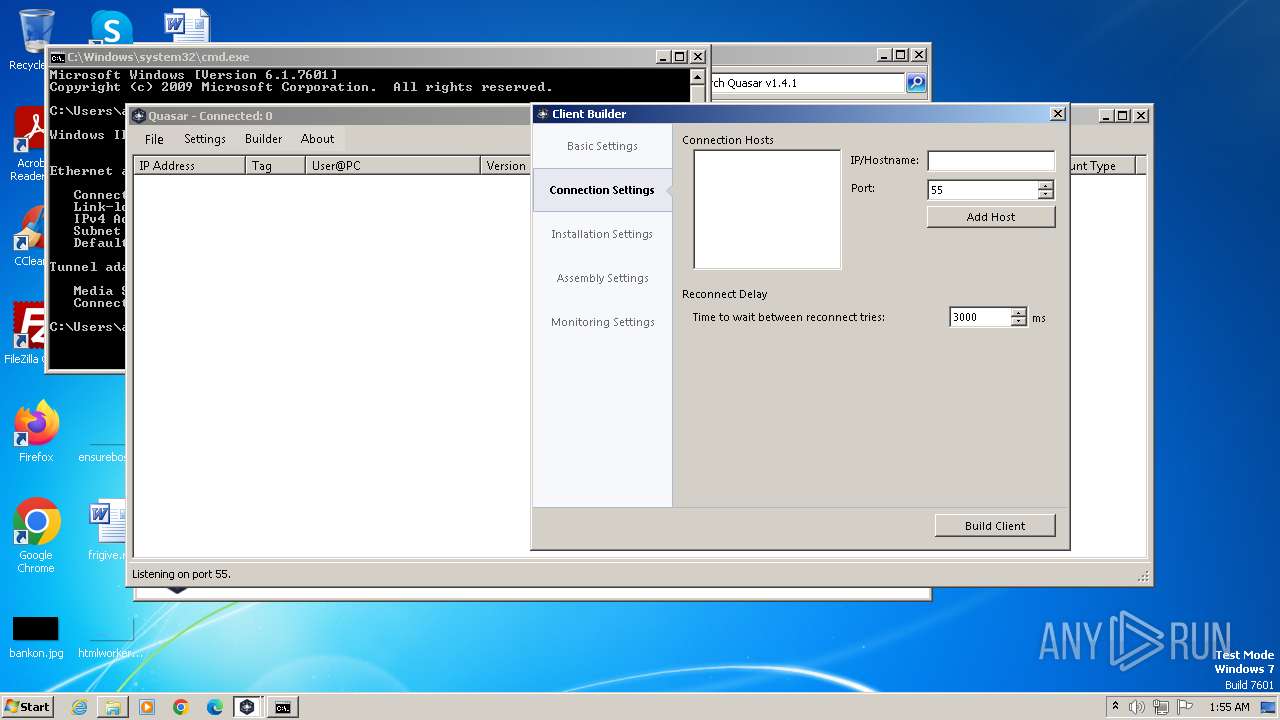Image resolution: width=1280 pixels, height=720 pixels.
Task: Open Internet Explorer from taskbar
Action: [x=79, y=707]
